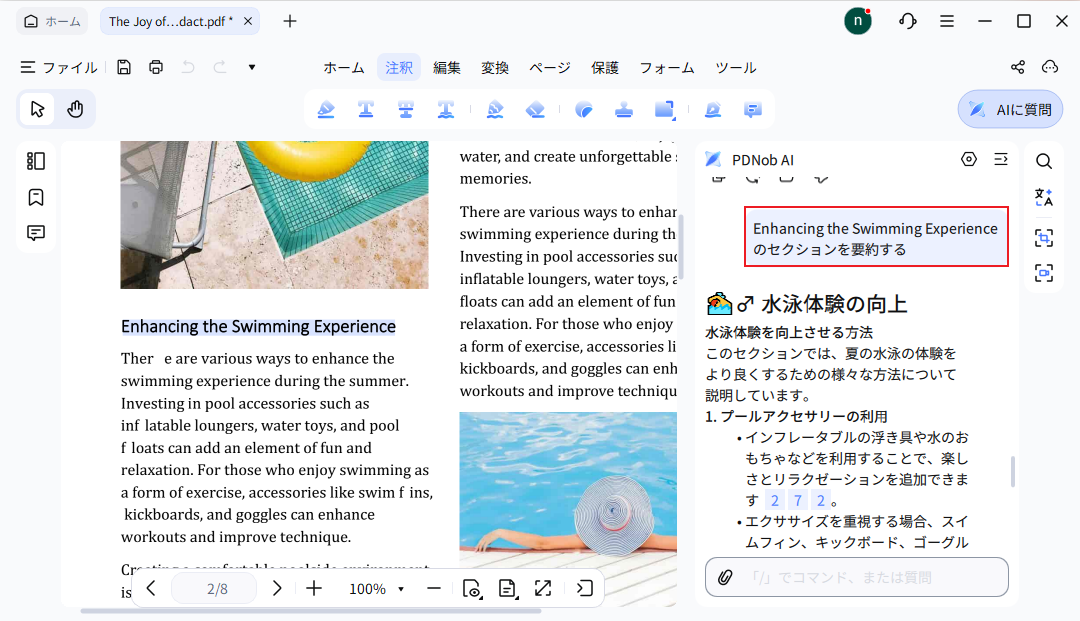Toggle the hand pan tool

tap(76, 108)
